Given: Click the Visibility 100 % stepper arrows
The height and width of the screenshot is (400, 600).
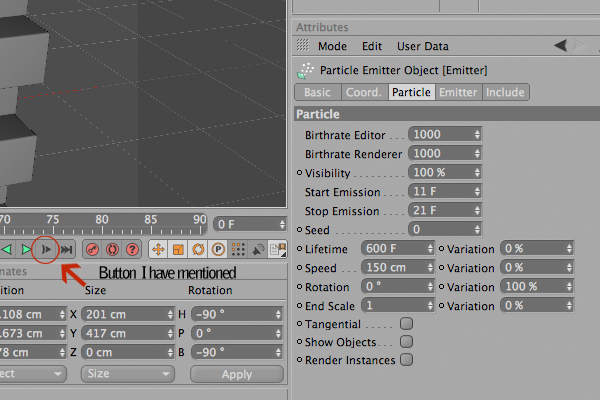Looking at the screenshot, I should 477,173.
